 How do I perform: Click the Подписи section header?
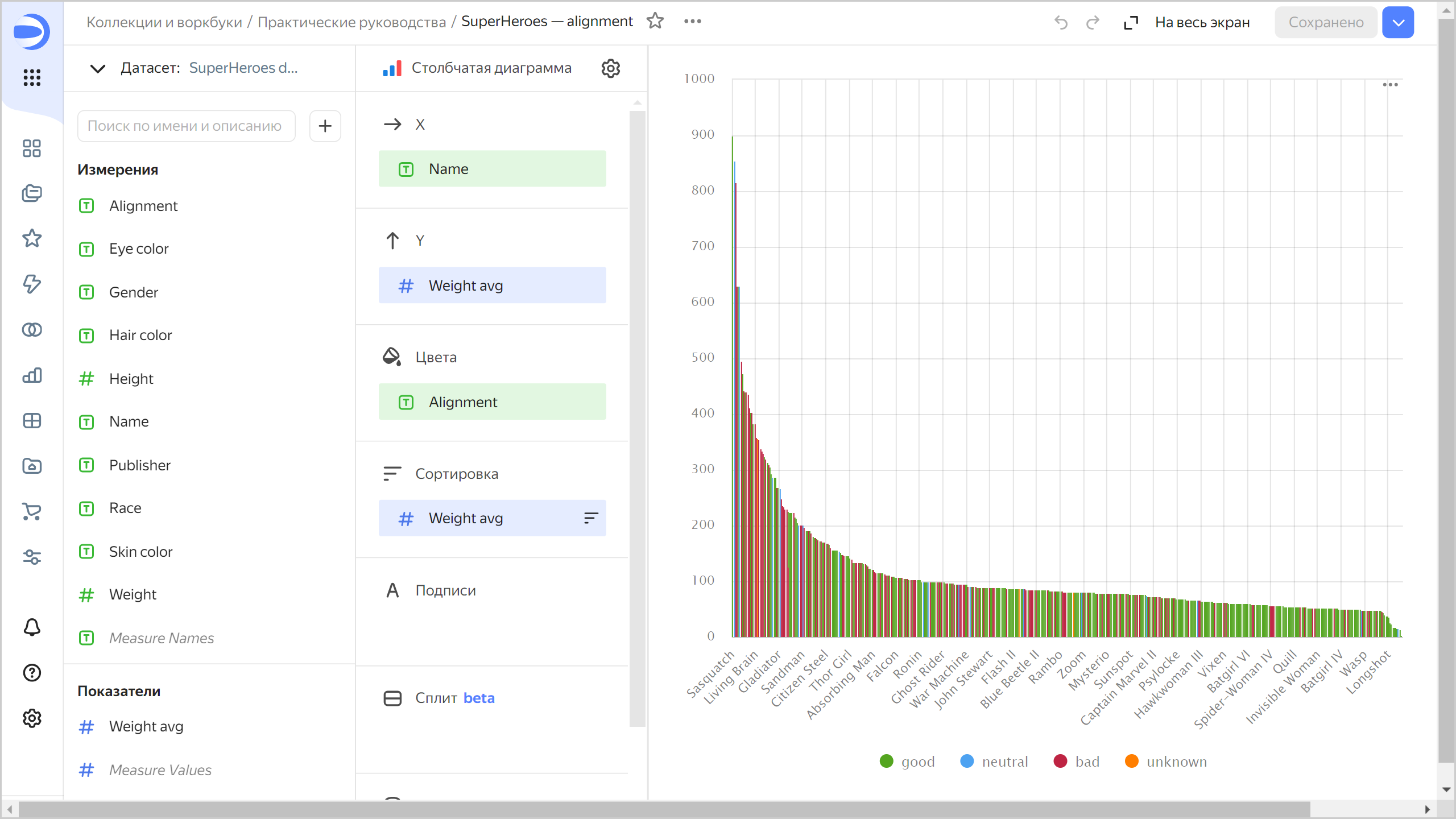point(429,590)
